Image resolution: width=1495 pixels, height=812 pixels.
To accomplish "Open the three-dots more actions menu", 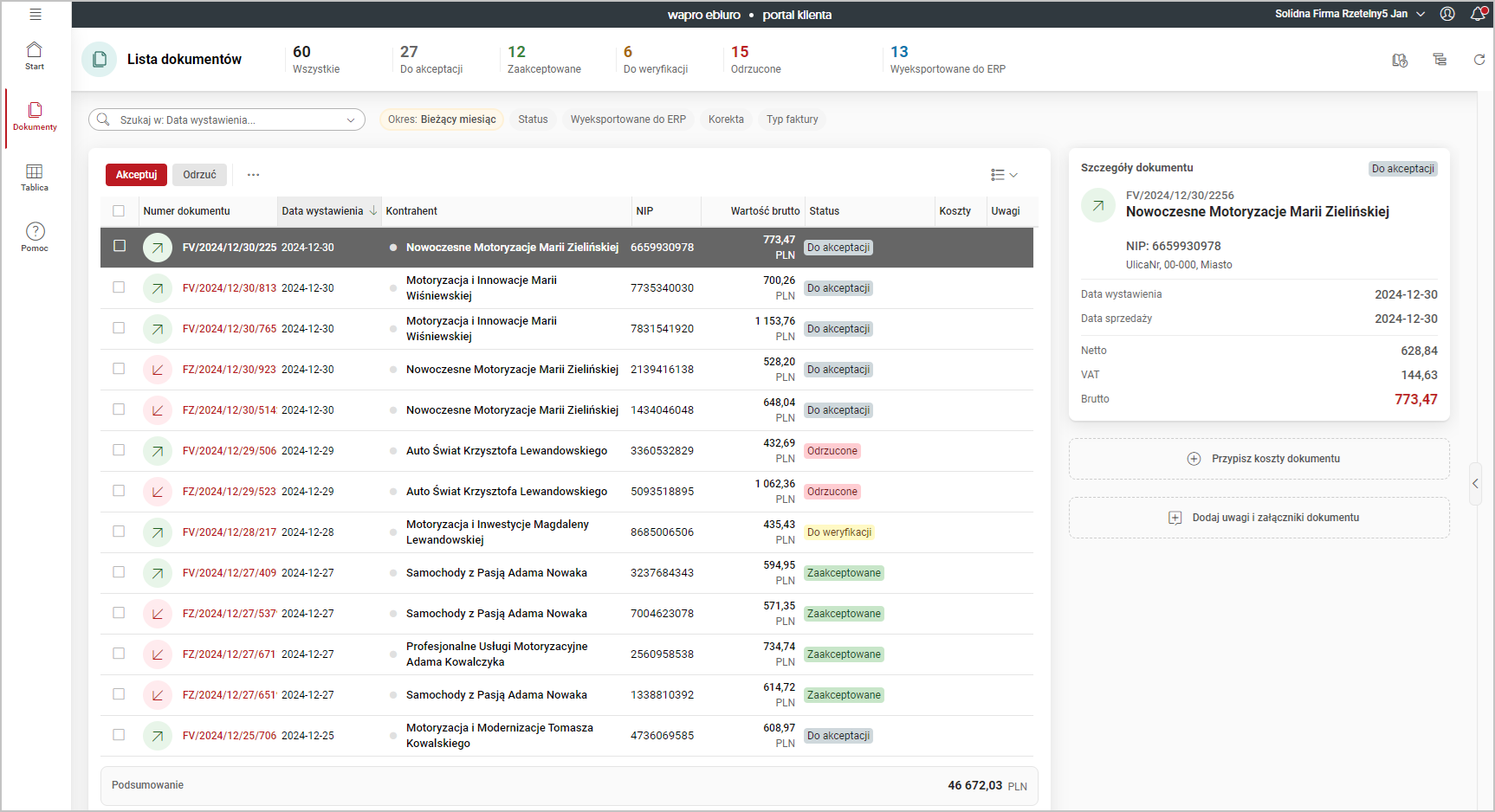I will (x=253, y=175).
